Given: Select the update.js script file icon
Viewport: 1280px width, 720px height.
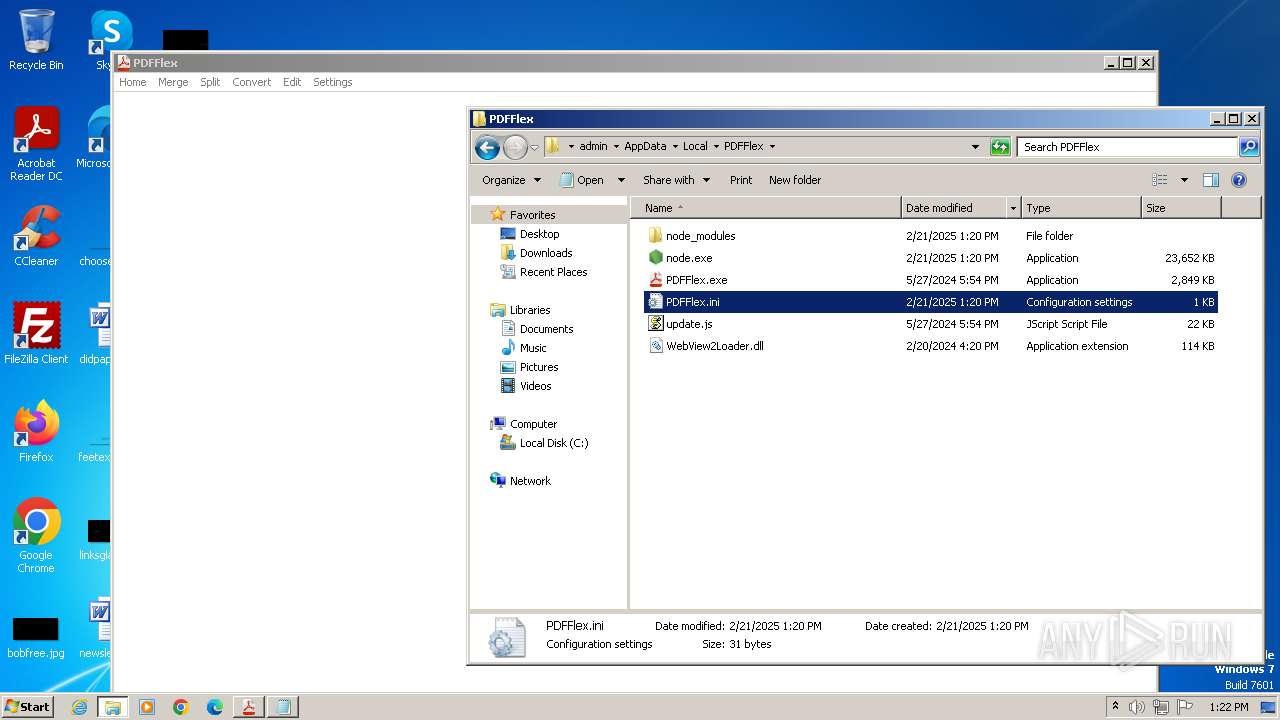Looking at the screenshot, I should click(656, 324).
